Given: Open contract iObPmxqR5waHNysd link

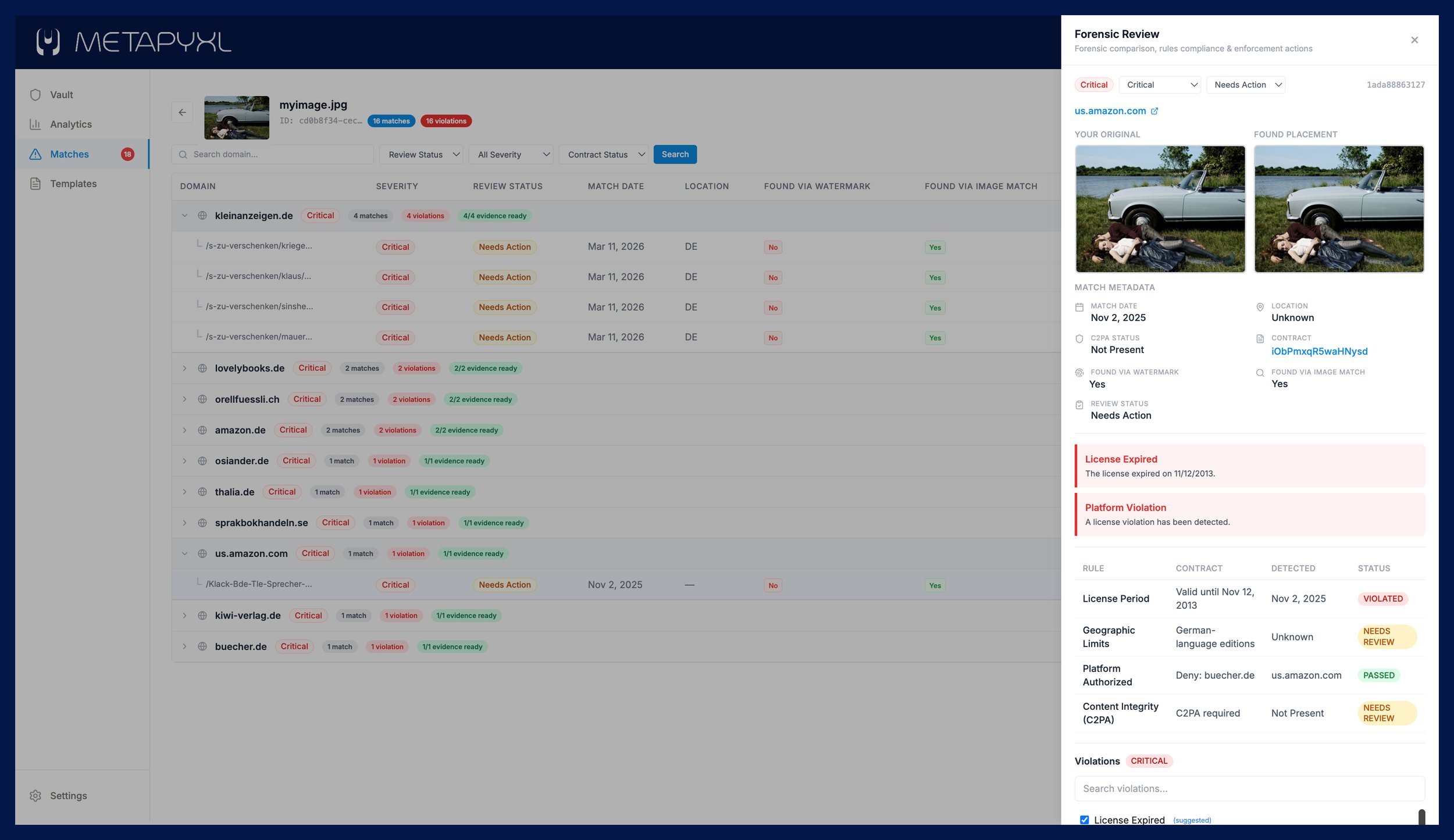Looking at the screenshot, I should point(1319,351).
